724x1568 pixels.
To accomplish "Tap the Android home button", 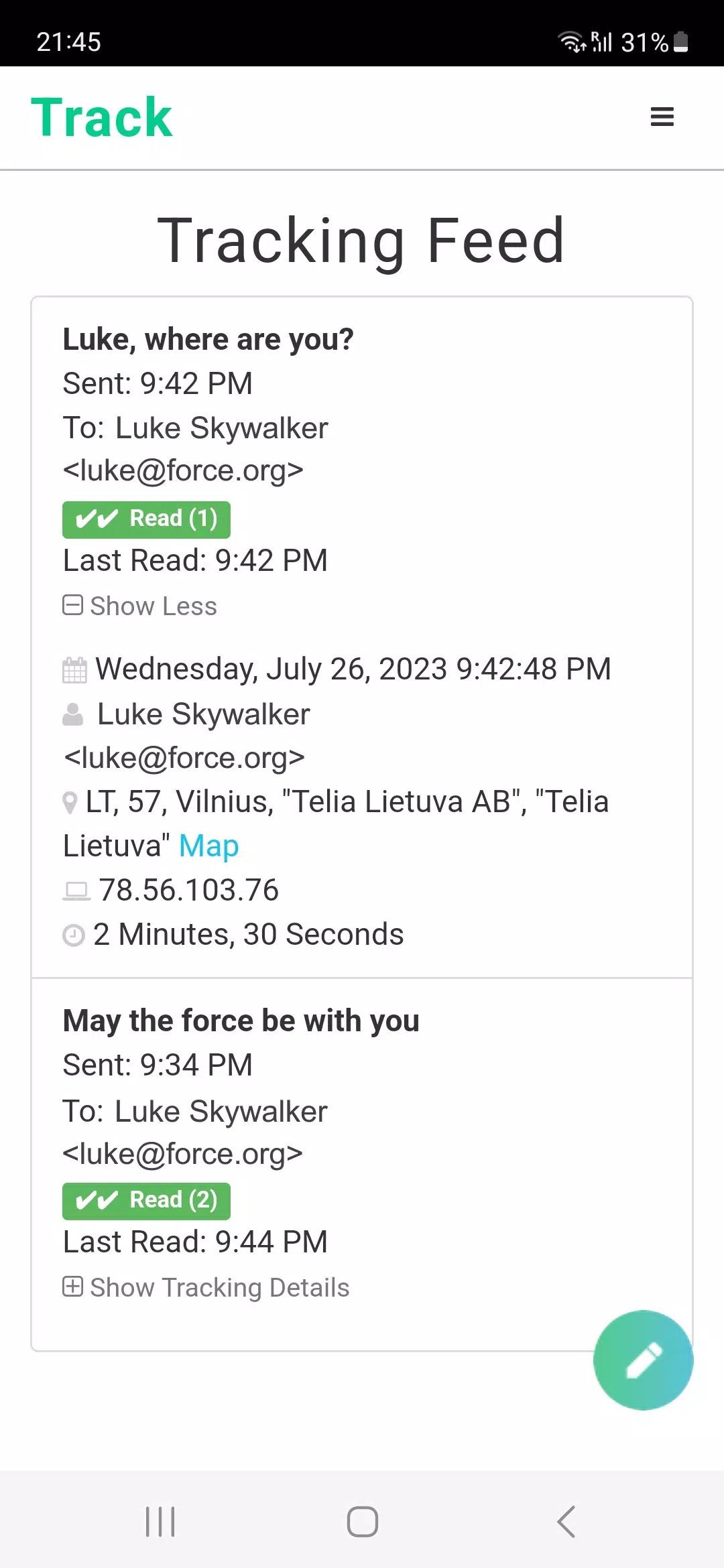I will click(x=362, y=1521).
